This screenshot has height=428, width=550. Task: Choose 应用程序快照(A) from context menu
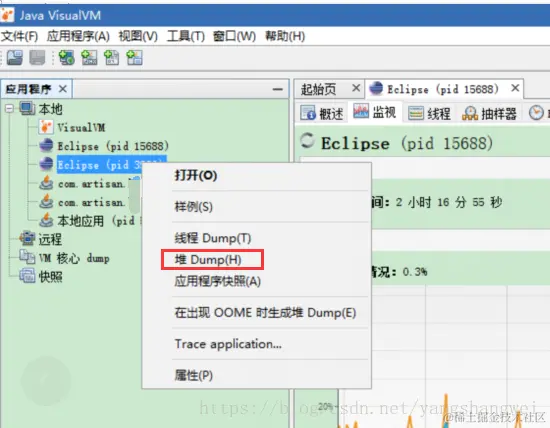[x=218, y=281]
